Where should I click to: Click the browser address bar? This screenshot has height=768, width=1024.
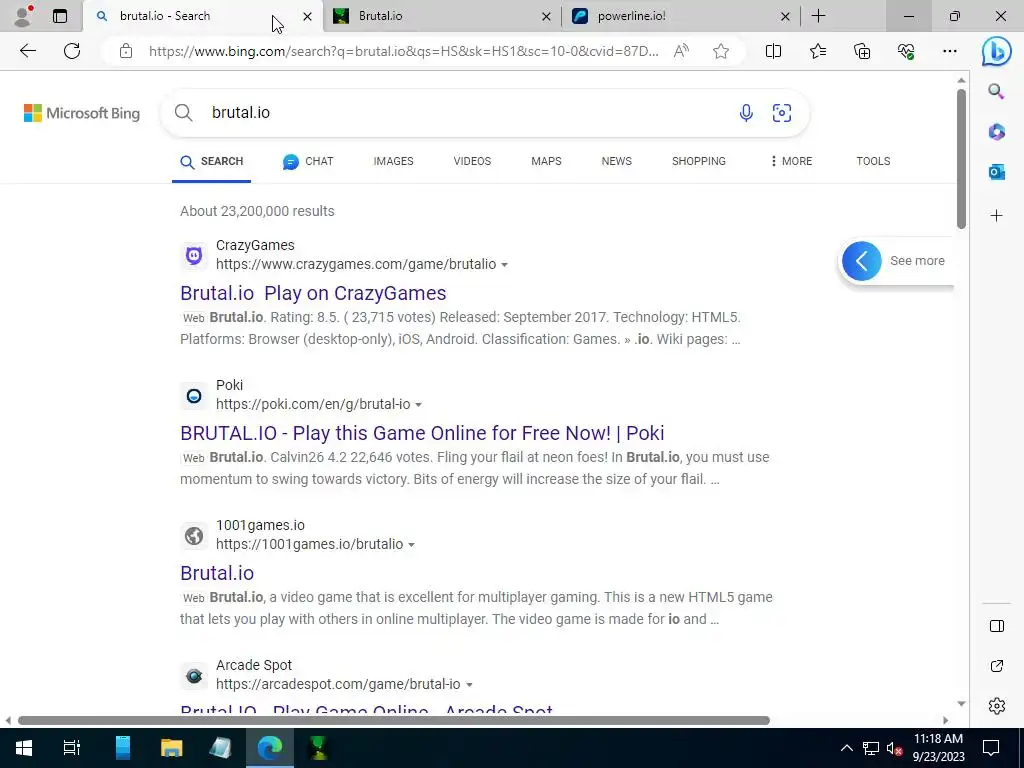[404, 51]
